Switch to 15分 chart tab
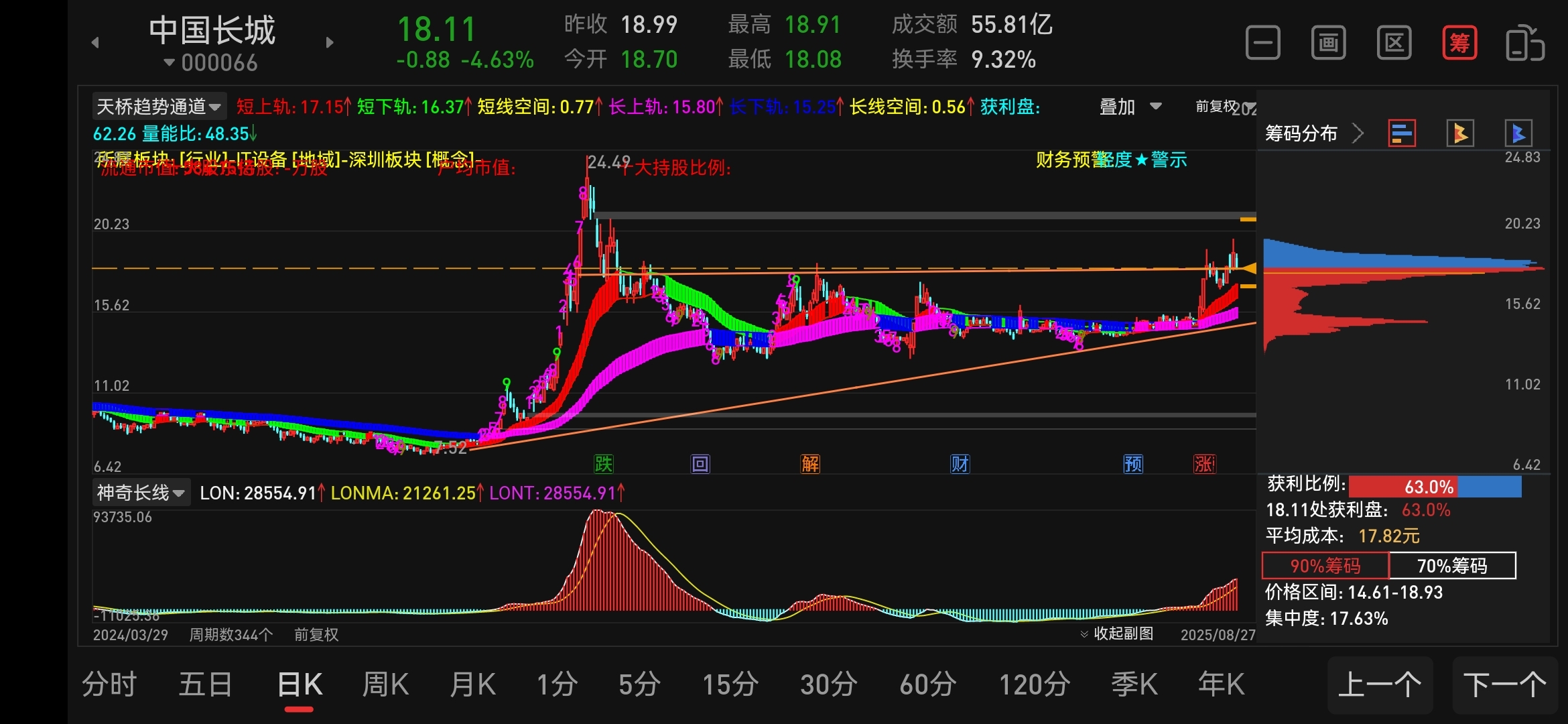The image size is (1568, 724). pyautogui.click(x=730, y=685)
